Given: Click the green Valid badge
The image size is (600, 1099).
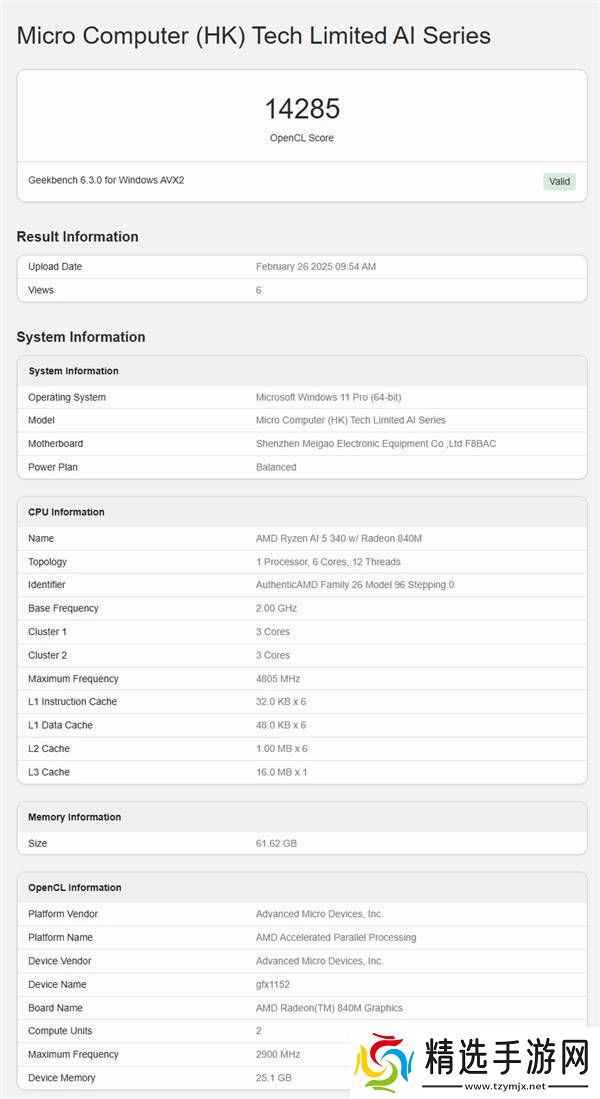Looking at the screenshot, I should pyautogui.click(x=559, y=181).
